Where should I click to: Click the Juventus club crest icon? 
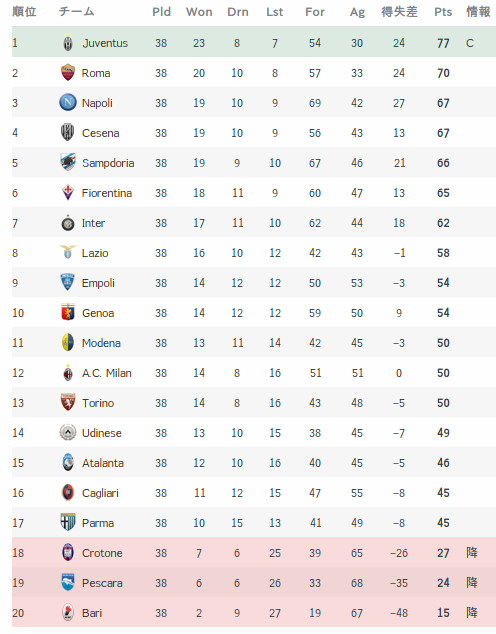68,43
